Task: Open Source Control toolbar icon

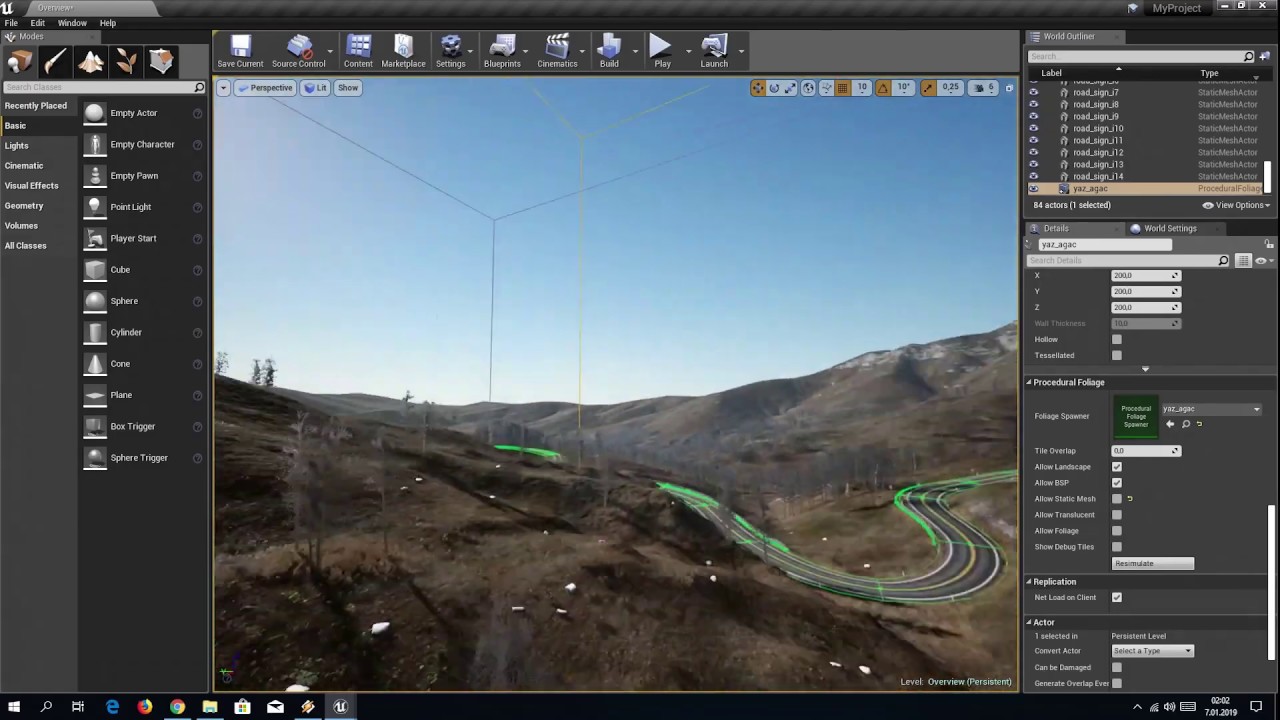Action: [298, 51]
